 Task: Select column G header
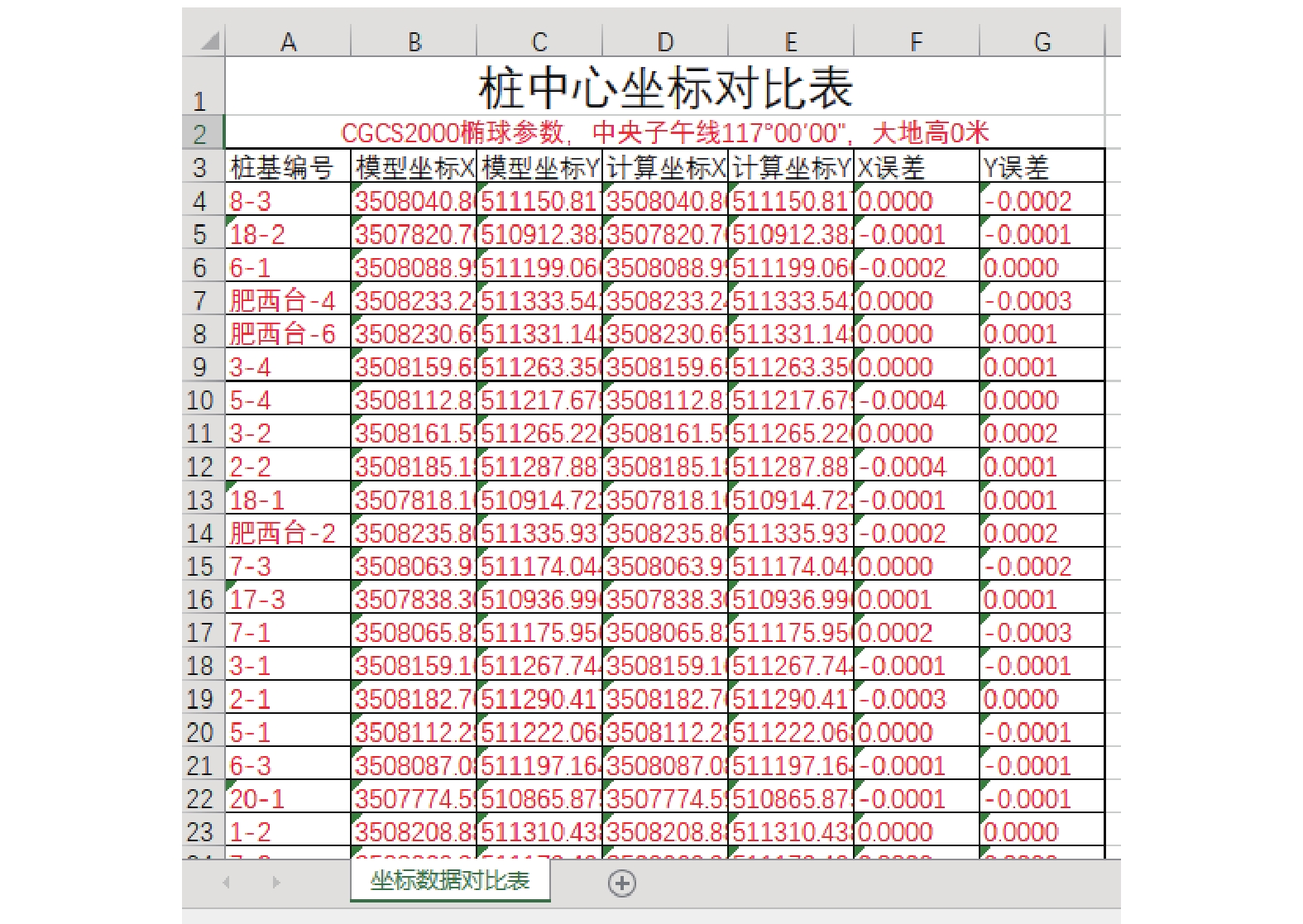[x=1042, y=41]
